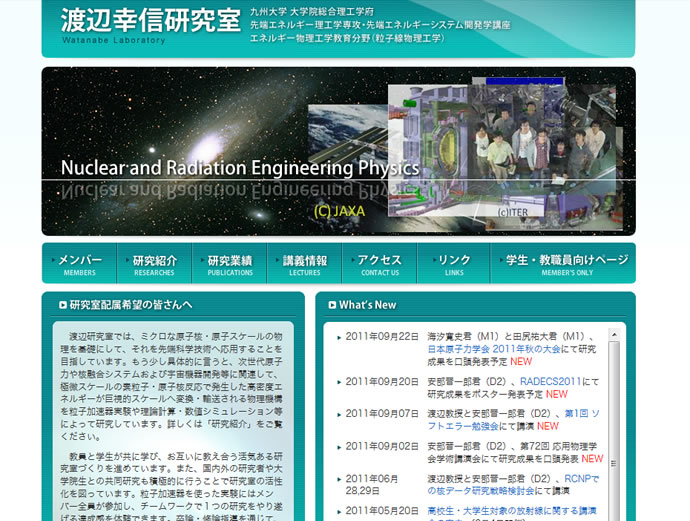The image size is (690, 521).
Task: Open the RCNPでの核データ研究戦略検討会 link
Action: click(x=514, y=484)
